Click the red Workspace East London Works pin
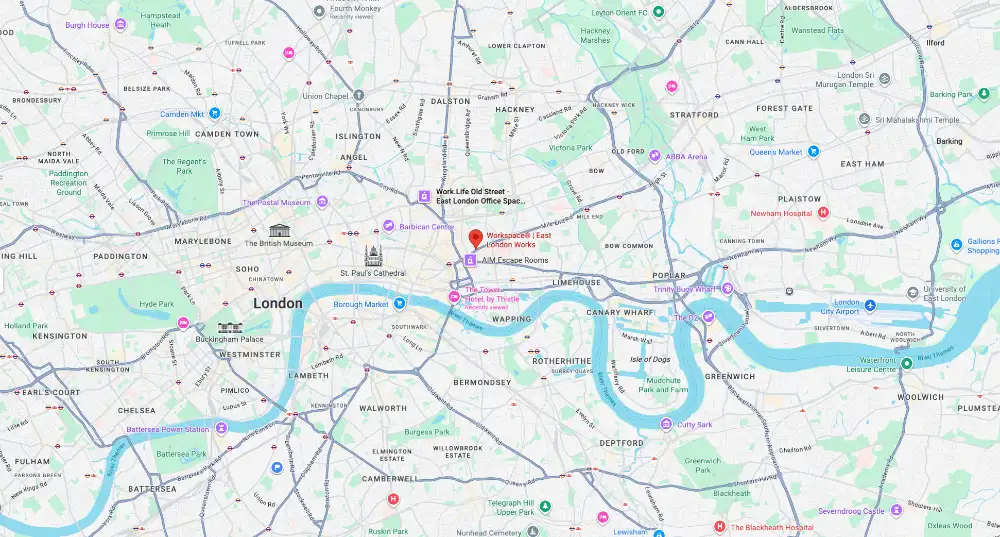Image resolution: width=1000 pixels, height=537 pixels. pos(475,239)
